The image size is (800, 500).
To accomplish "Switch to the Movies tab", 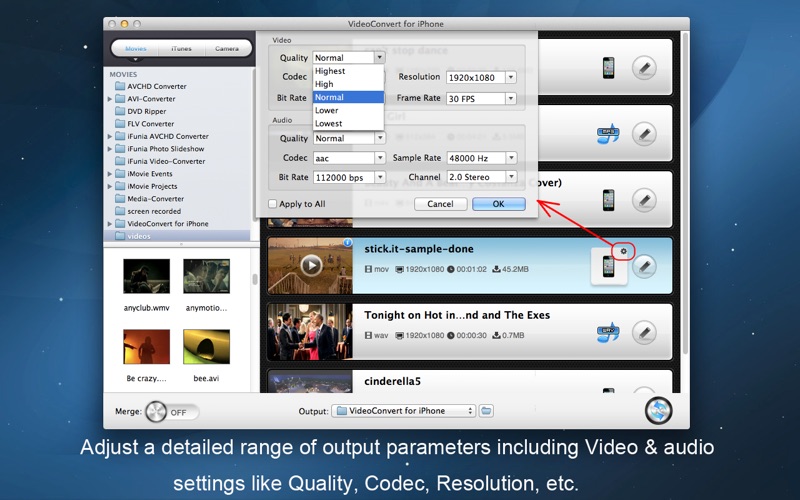I will pos(136,48).
